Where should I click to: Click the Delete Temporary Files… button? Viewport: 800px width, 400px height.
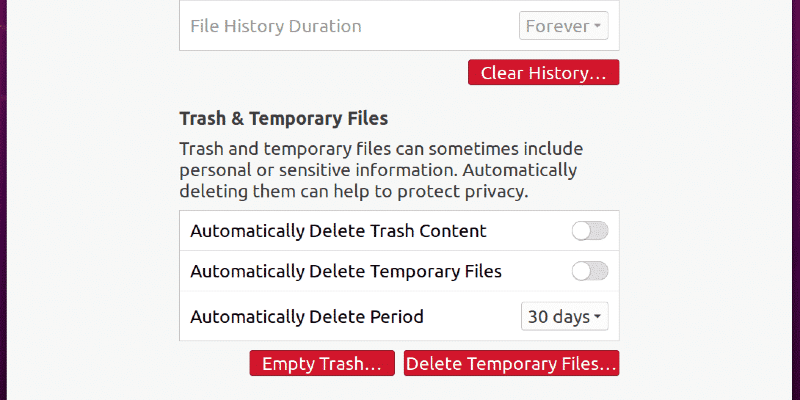[x=511, y=364]
